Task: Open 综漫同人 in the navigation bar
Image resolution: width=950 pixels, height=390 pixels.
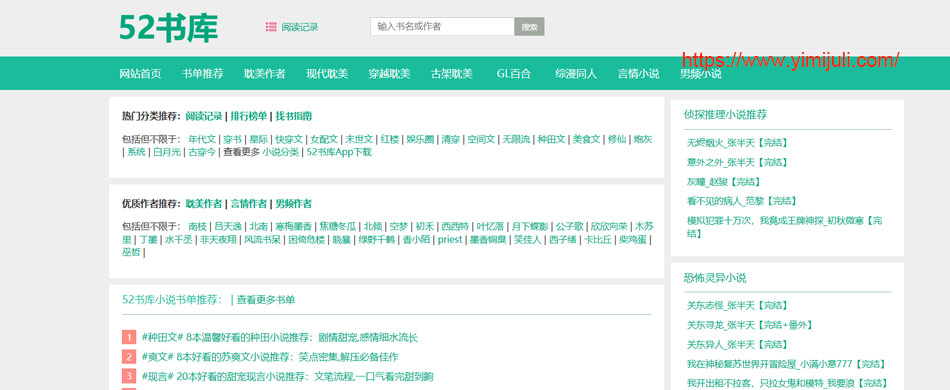Action: (x=576, y=74)
